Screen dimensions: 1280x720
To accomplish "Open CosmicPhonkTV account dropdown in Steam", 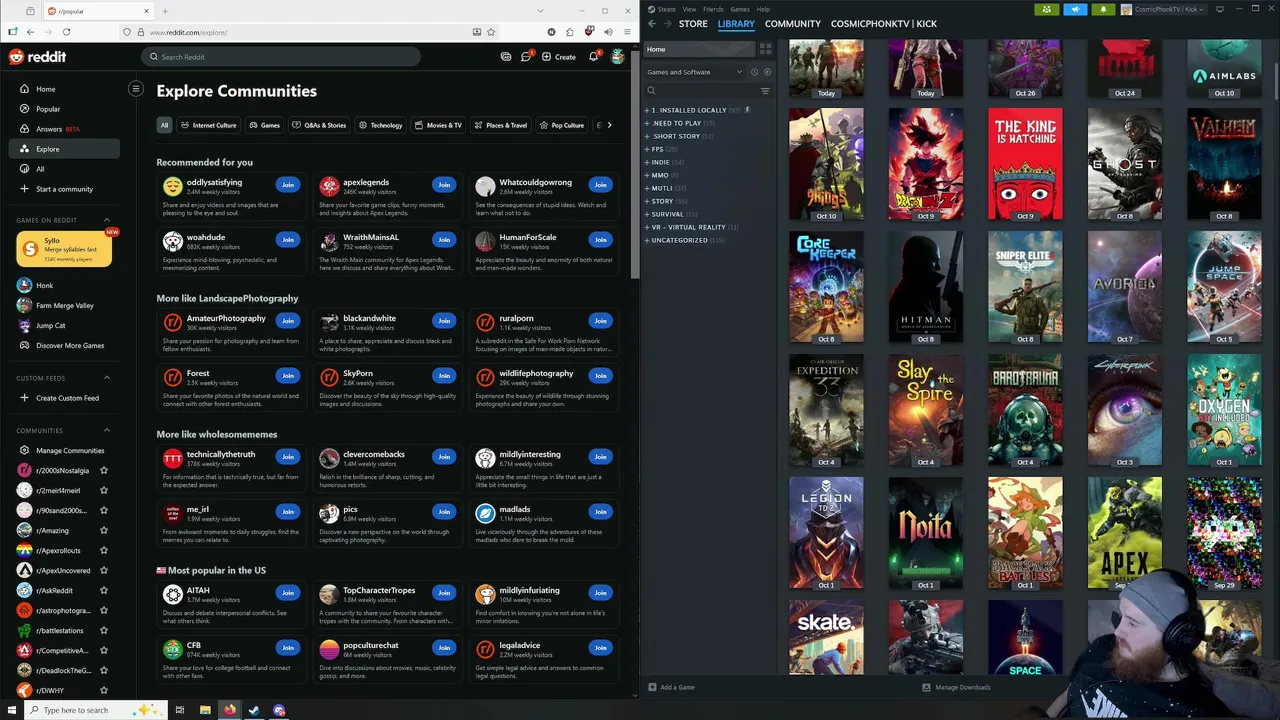I will coord(1164,9).
